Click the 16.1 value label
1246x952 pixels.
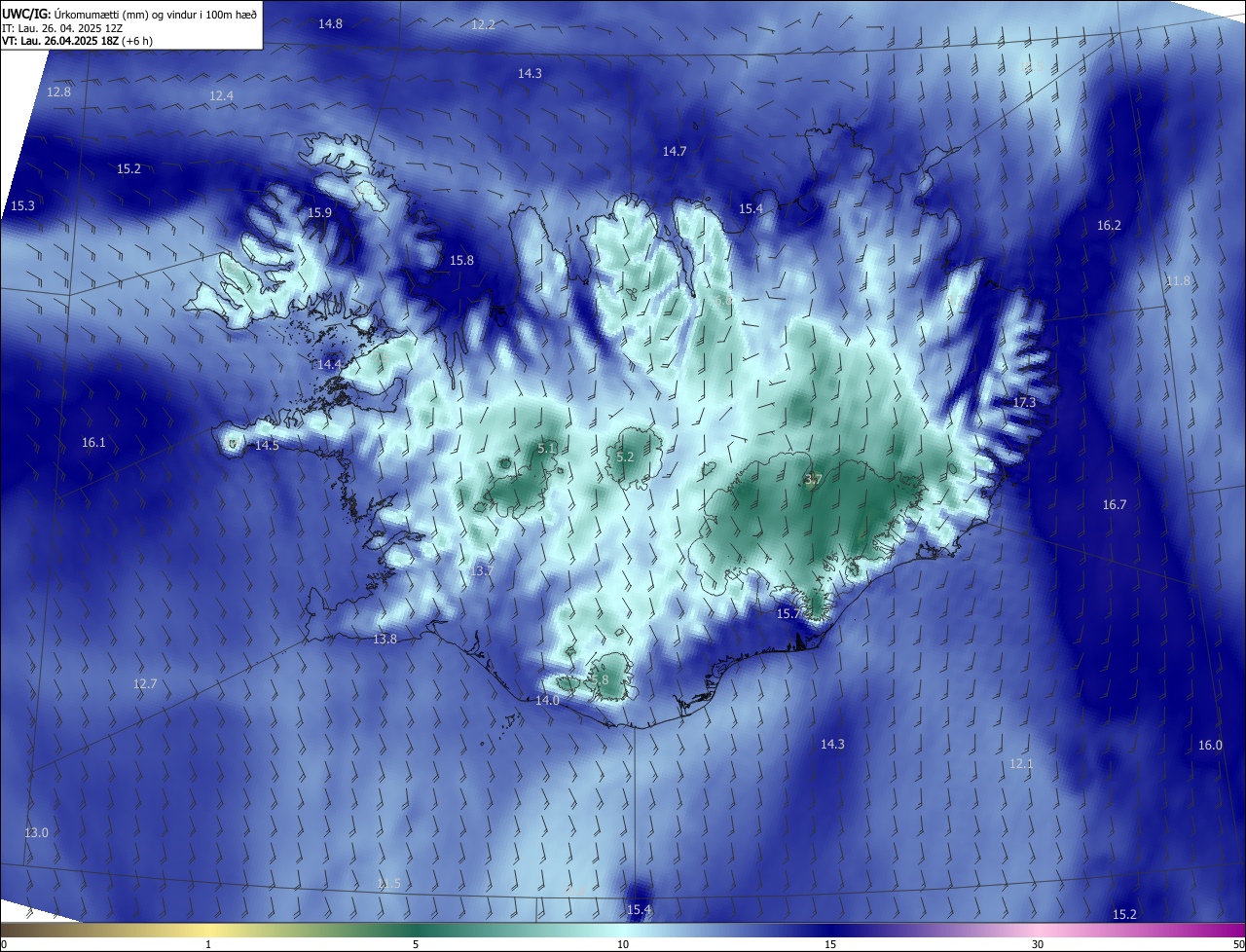coord(93,442)
